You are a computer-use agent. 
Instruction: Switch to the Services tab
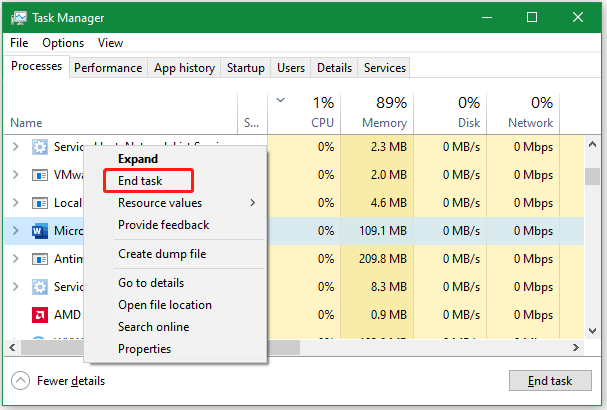(384, 68)
